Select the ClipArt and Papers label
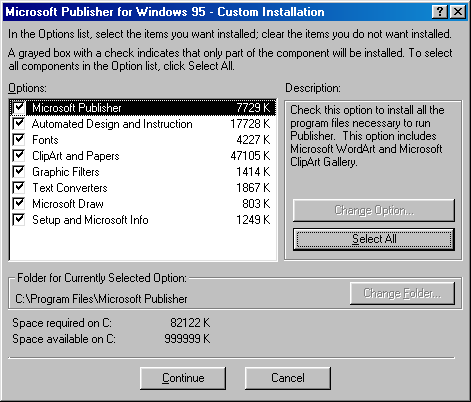Screen dimensions: 471x402 (x=76, y=156)
